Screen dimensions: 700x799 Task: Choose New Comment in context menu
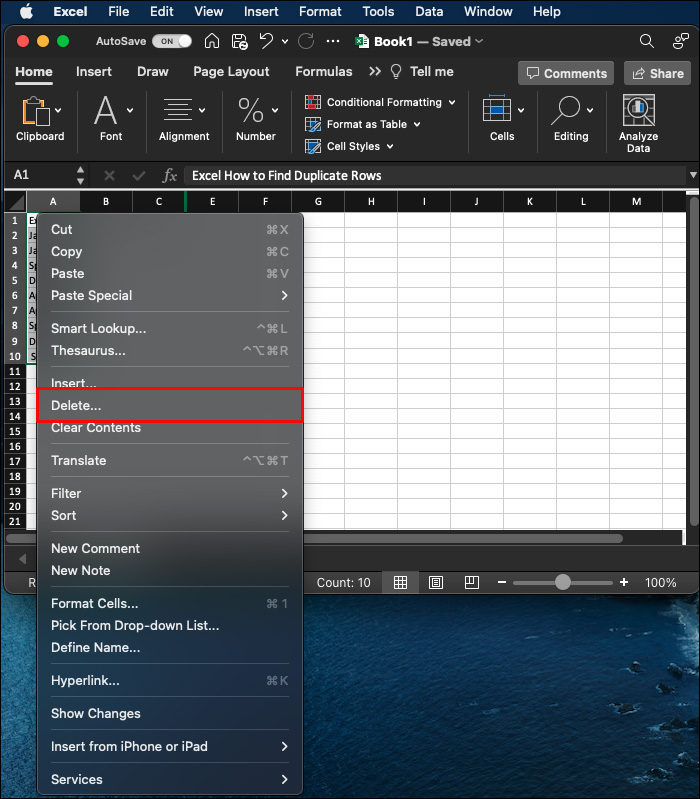click(x=170, y=548)
